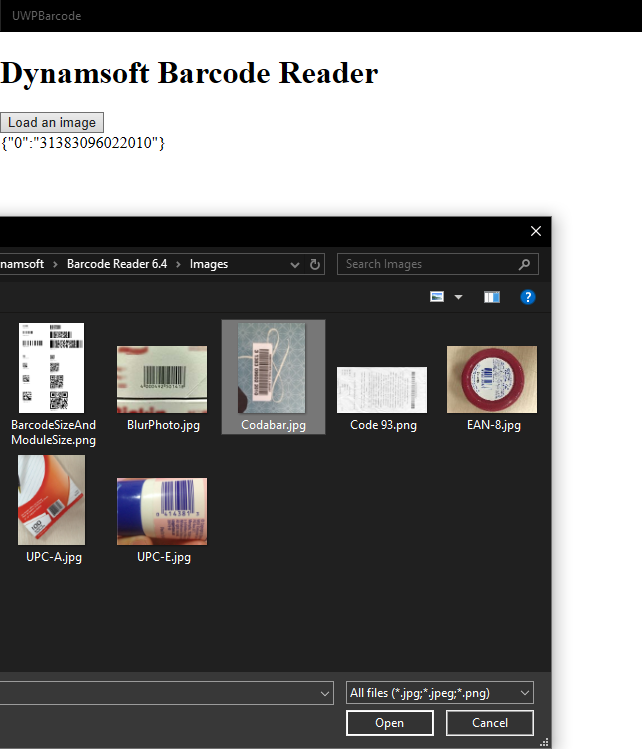Select the EAN-8.jpg image
Screen dimensions: 642x749
pyautogui.click(x=493, y=379)
